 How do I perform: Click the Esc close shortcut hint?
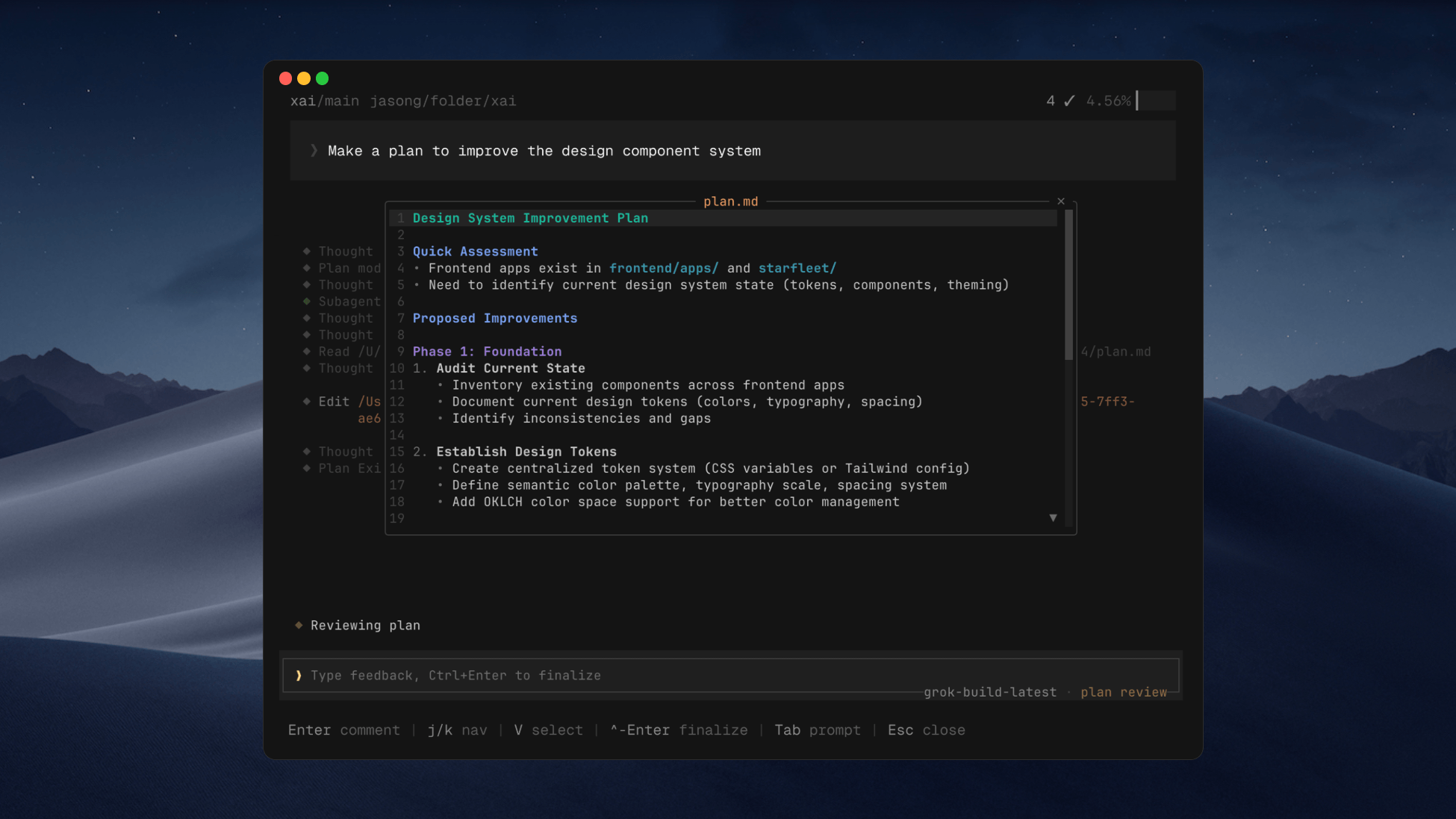coord(926,730)
